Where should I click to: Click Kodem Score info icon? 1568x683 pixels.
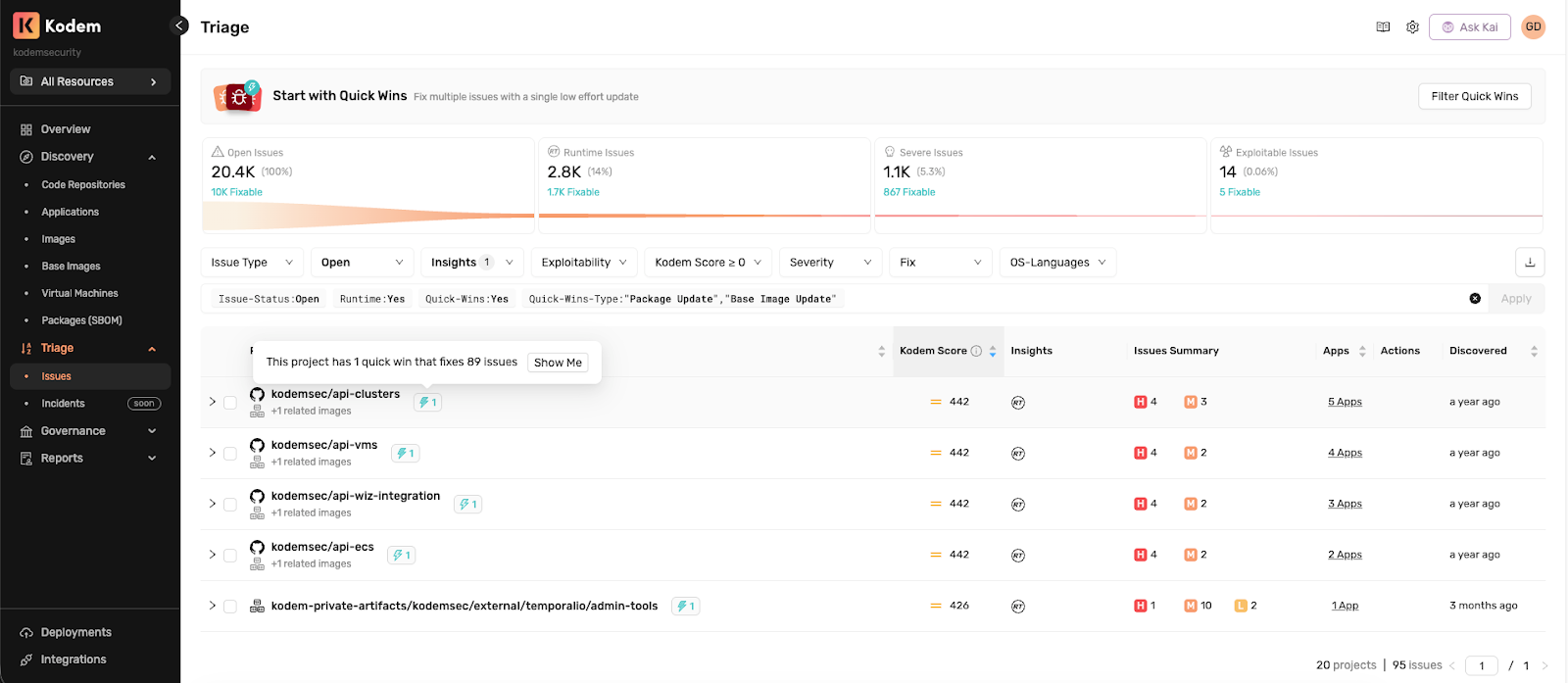click(x=976, y=351)
